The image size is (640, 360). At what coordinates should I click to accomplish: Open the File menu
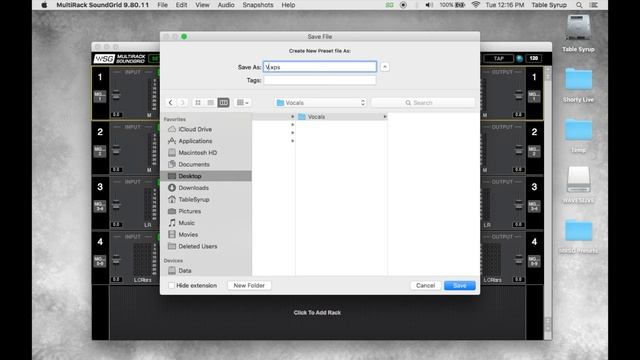click(162, 5)
